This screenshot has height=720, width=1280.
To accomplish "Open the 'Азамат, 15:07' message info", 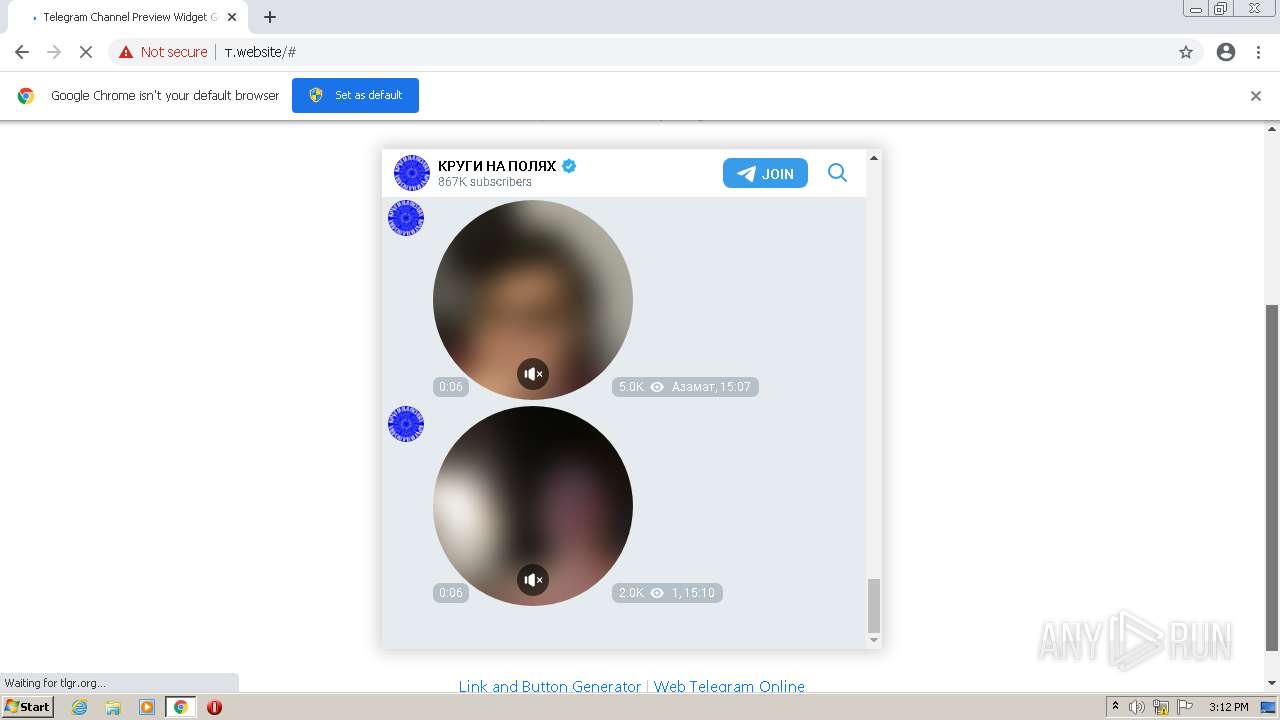I will [x=711, y=387].
